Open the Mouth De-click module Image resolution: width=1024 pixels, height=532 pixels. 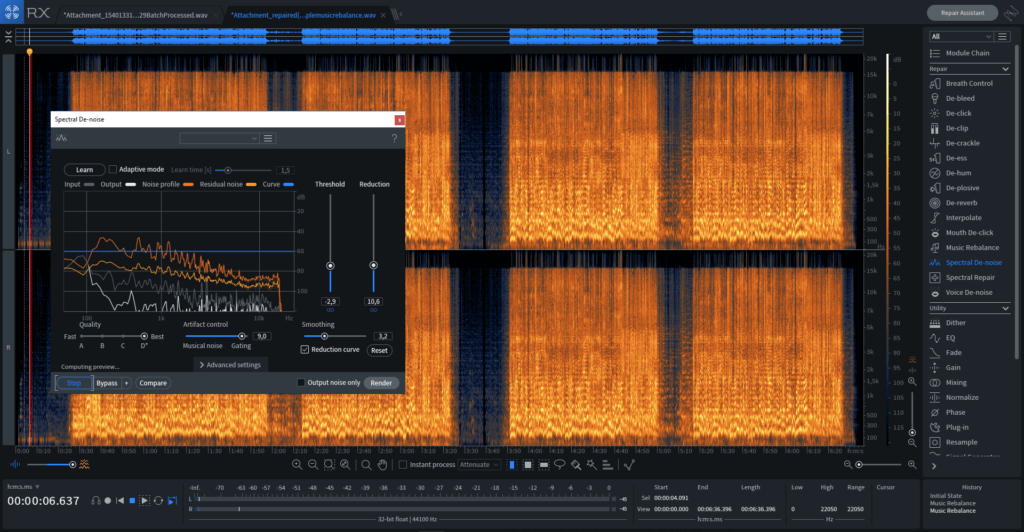[961, 232]
